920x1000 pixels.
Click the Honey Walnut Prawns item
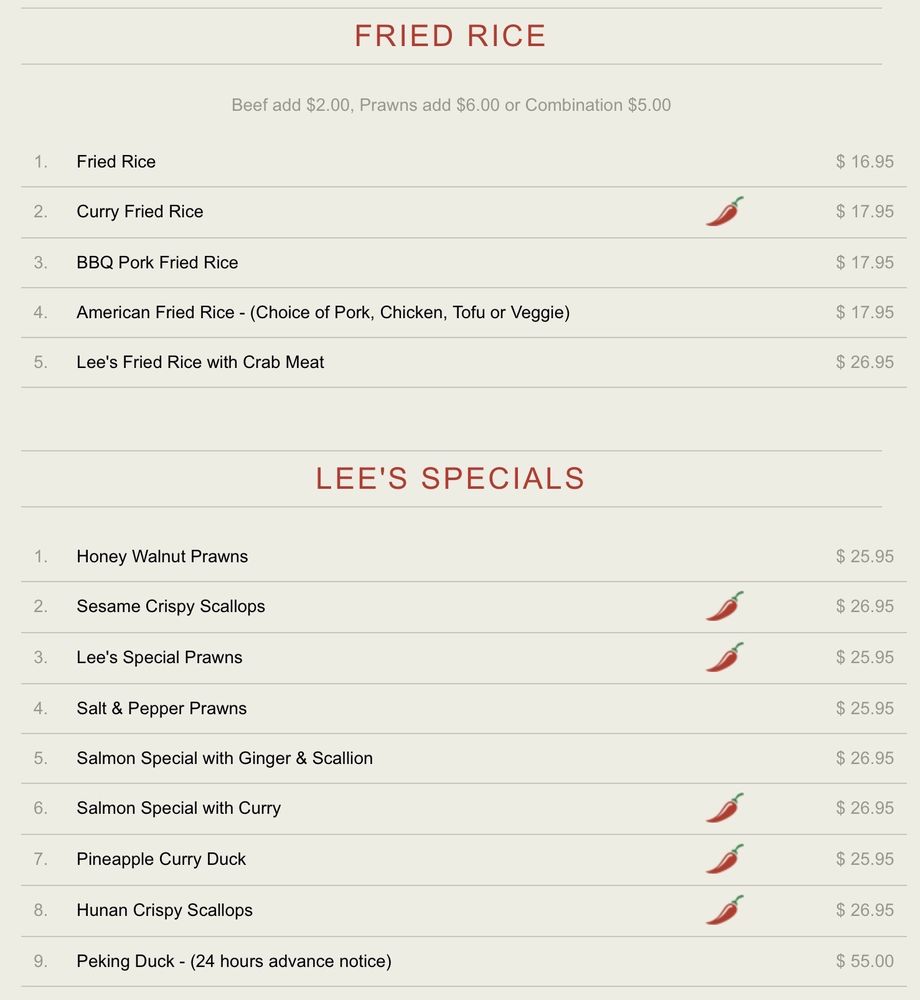(162, 557)
